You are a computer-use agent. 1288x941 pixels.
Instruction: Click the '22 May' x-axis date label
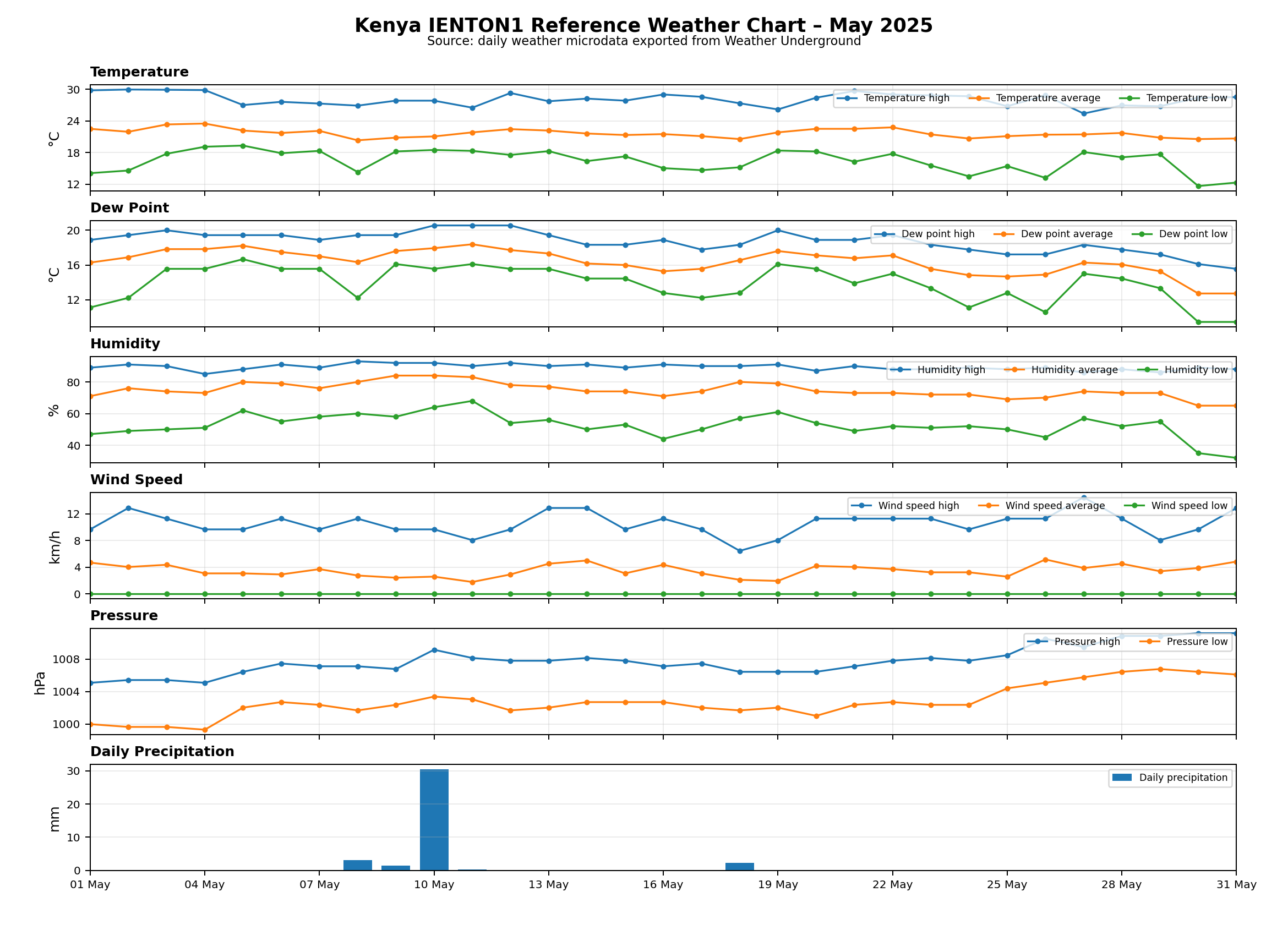[x=893, y=886]
